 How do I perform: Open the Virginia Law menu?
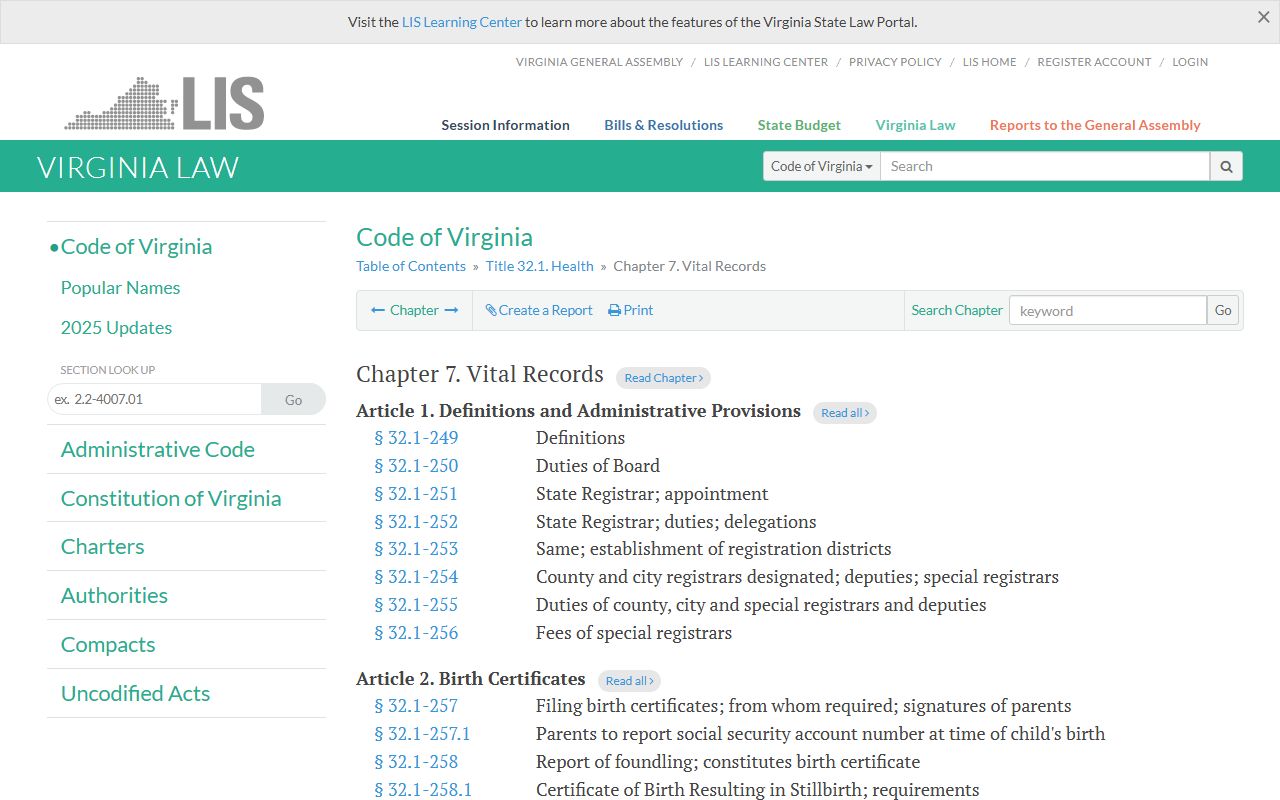point(915,125)
